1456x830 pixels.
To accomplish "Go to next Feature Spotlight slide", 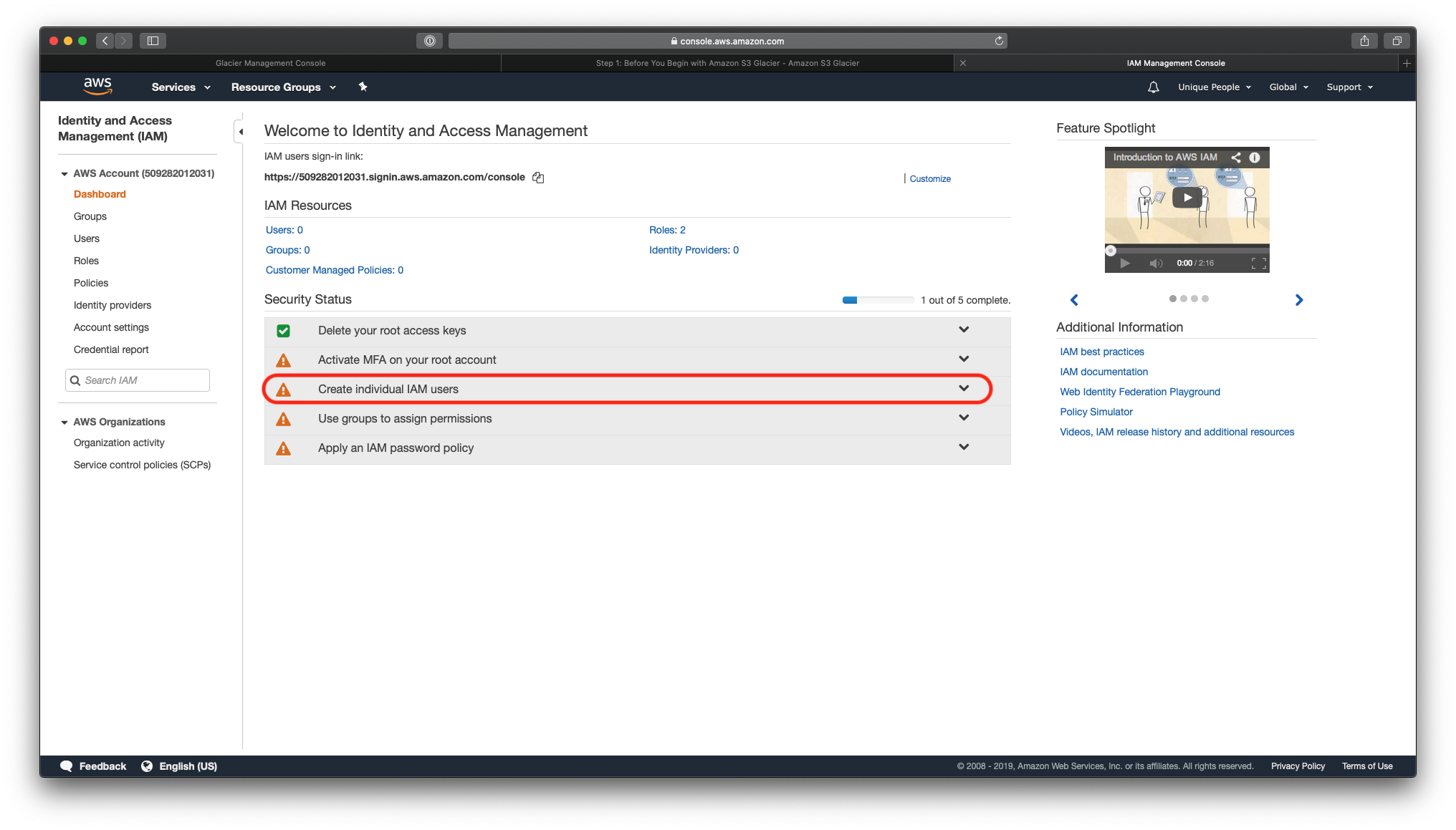I will pos(1299,300).
